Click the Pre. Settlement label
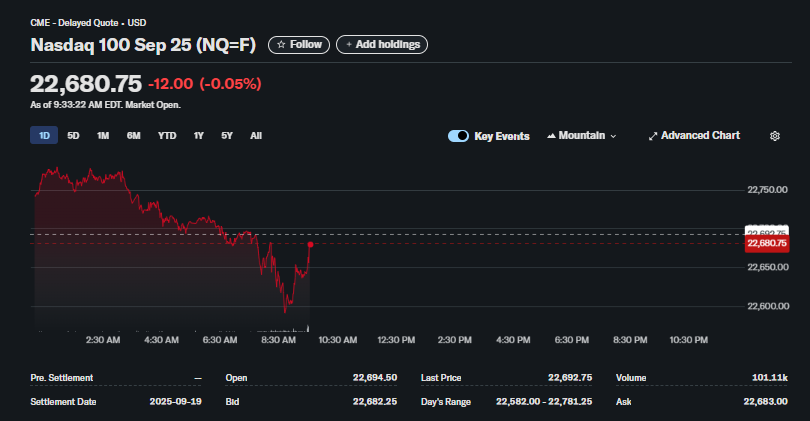The image size is (810, 421). click(x=61, y=378)
